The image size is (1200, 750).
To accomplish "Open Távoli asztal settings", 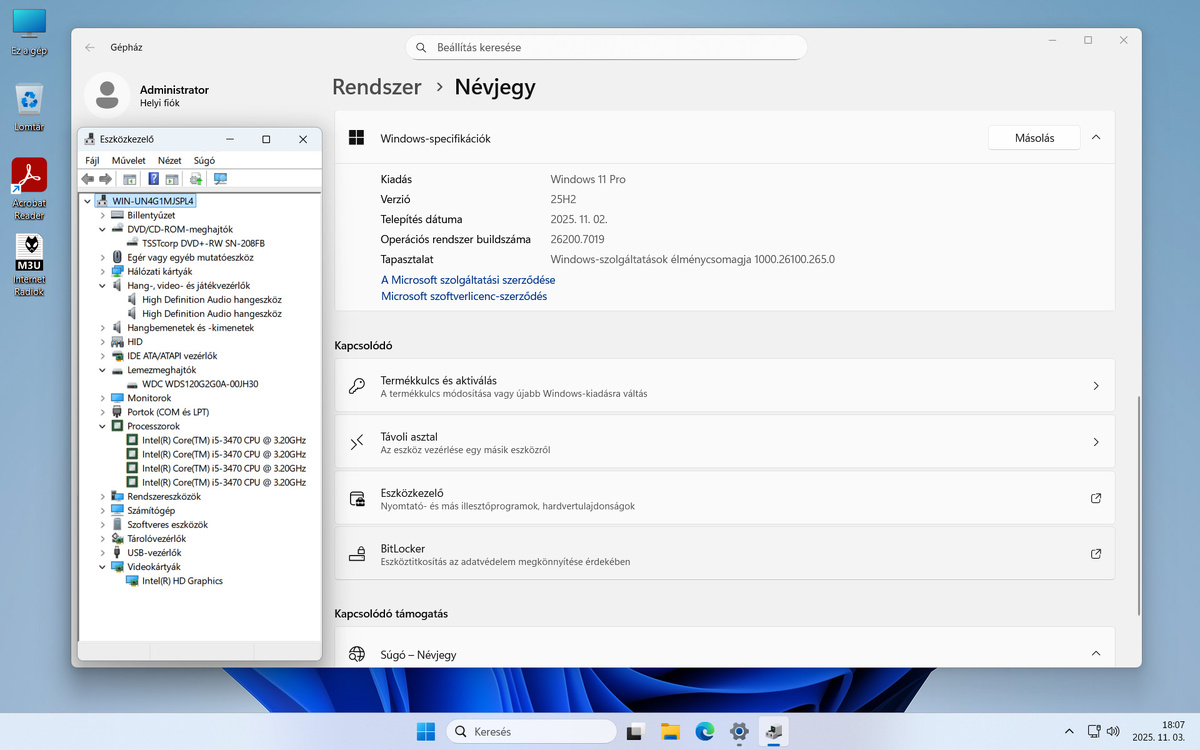I will [x=725, y=442].
